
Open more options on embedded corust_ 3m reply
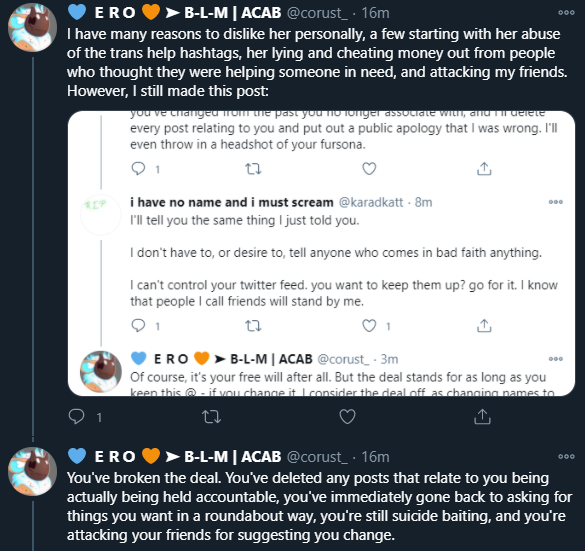pos(556,359)
